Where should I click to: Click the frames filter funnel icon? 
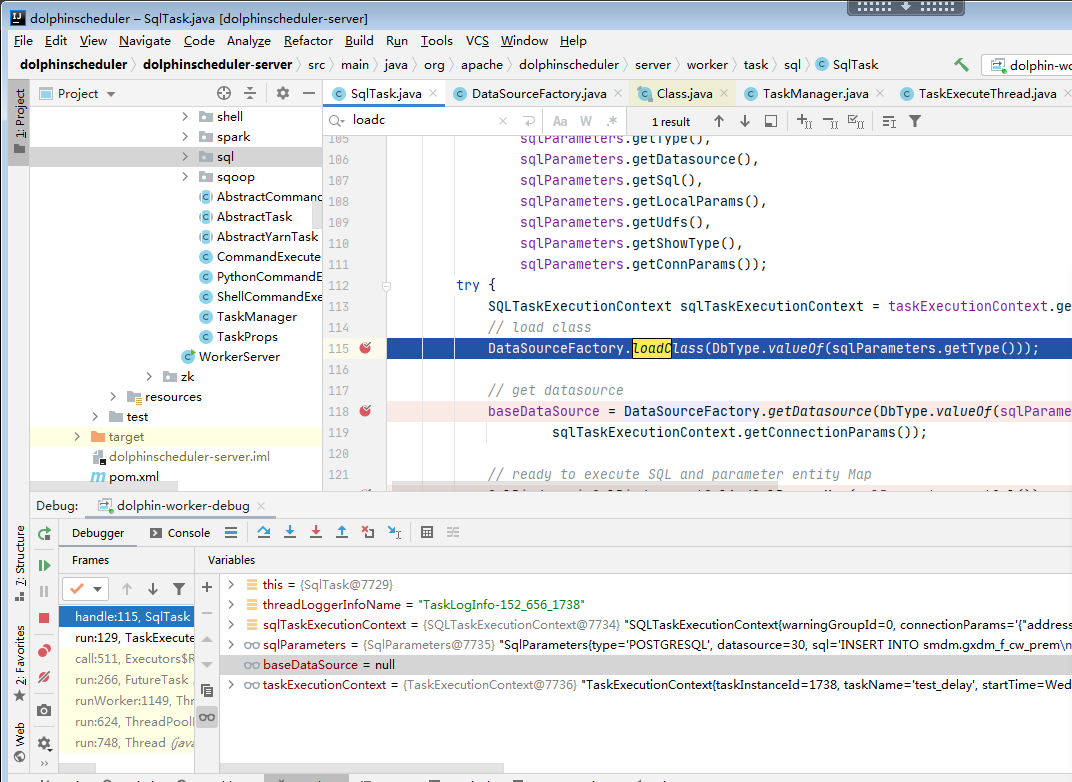point(179,589)
